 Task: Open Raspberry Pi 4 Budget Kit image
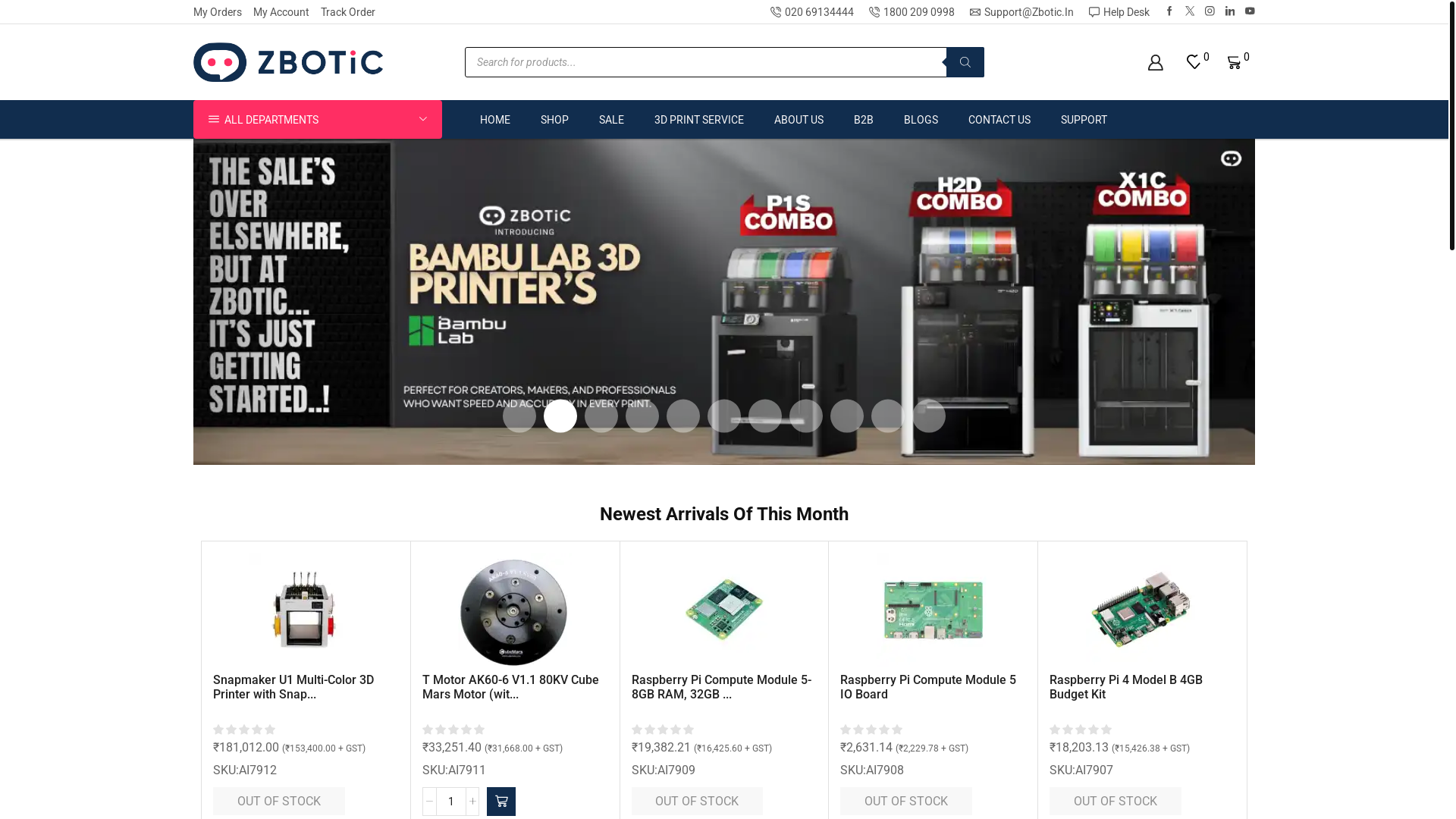(1141, 611)
